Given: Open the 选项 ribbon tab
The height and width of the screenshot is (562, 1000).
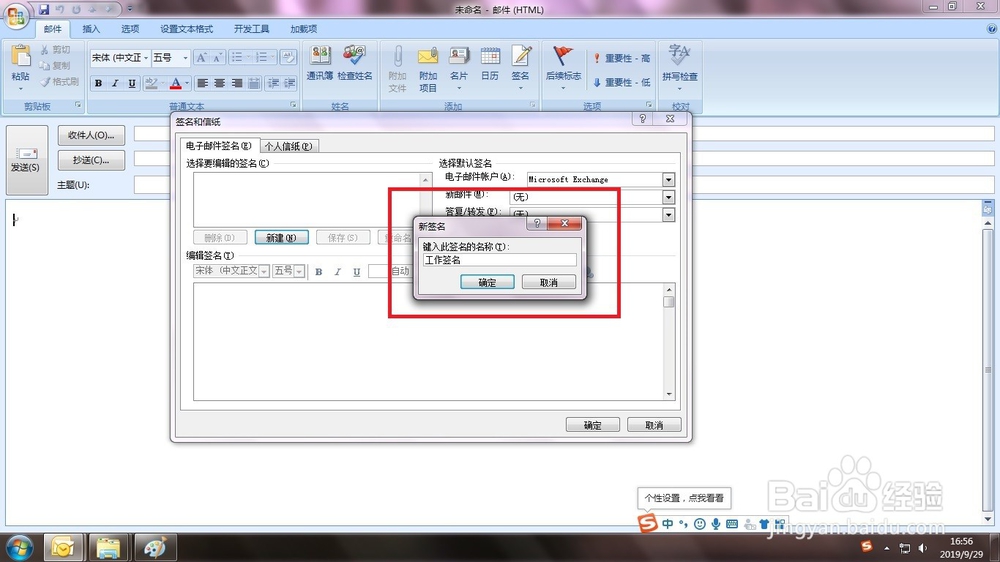Looking at the screenshot, I should point(130,29).
